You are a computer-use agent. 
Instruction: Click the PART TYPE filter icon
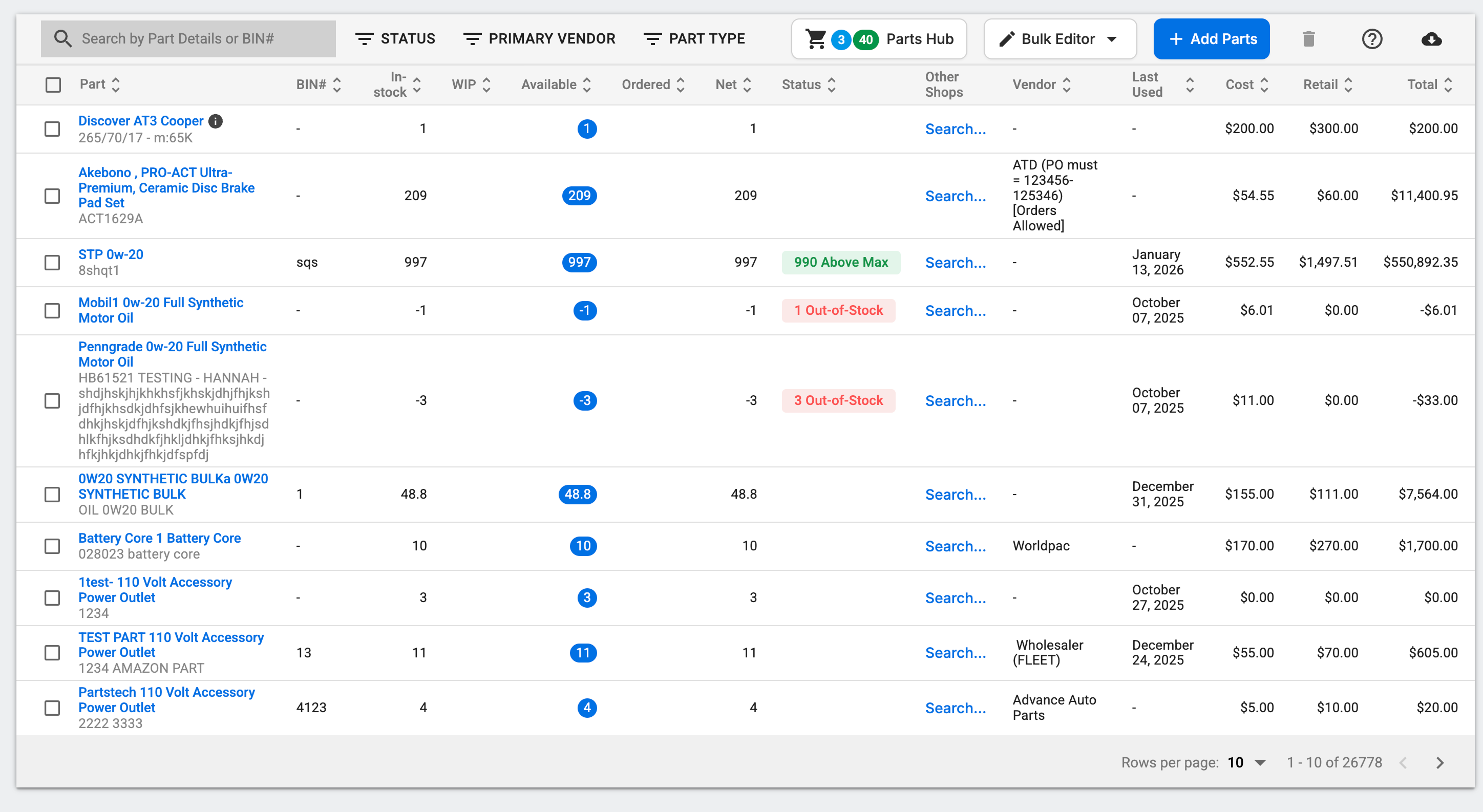point(652,38)
